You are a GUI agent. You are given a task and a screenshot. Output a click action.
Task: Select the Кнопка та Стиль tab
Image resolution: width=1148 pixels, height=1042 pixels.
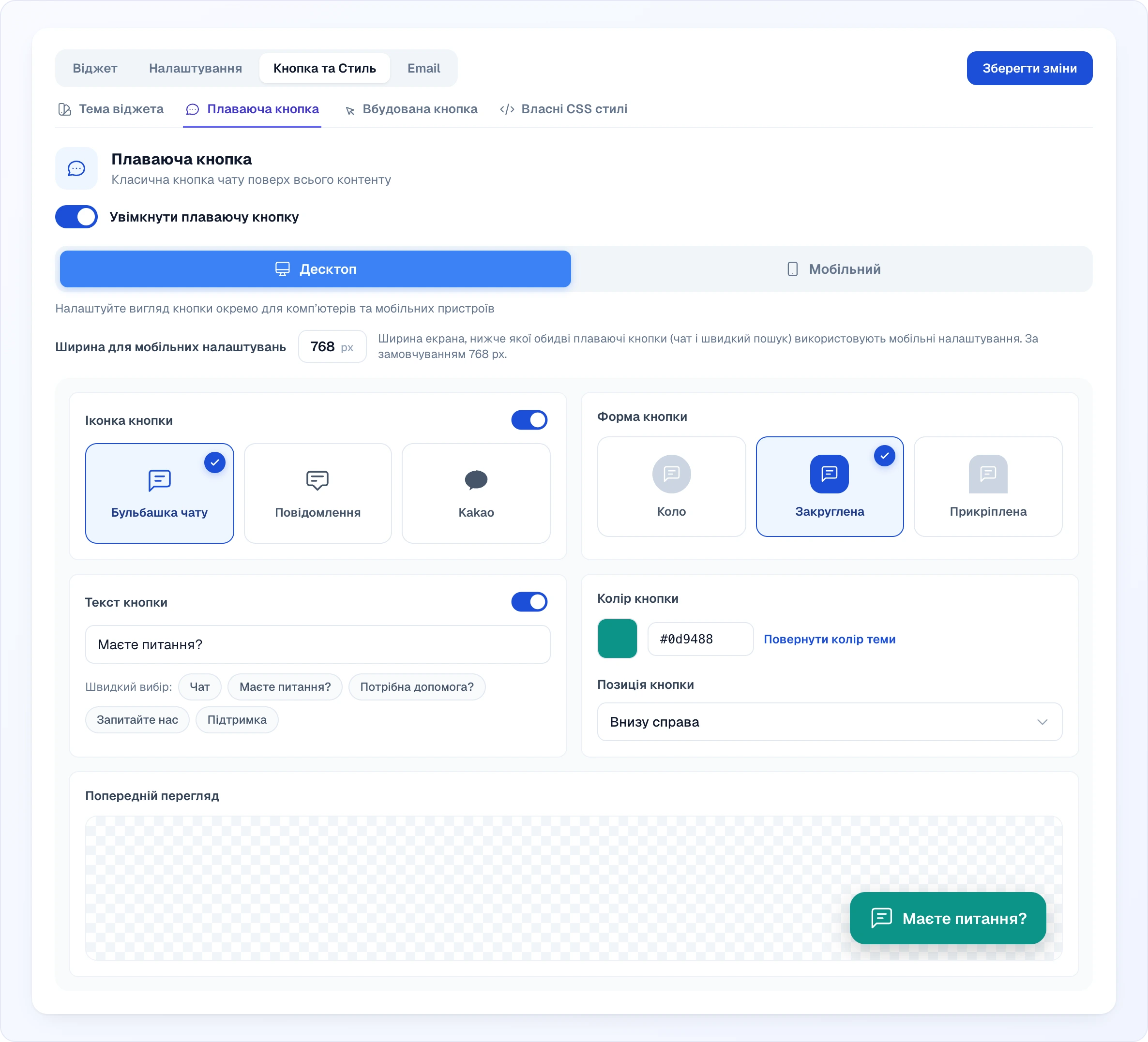325,68
